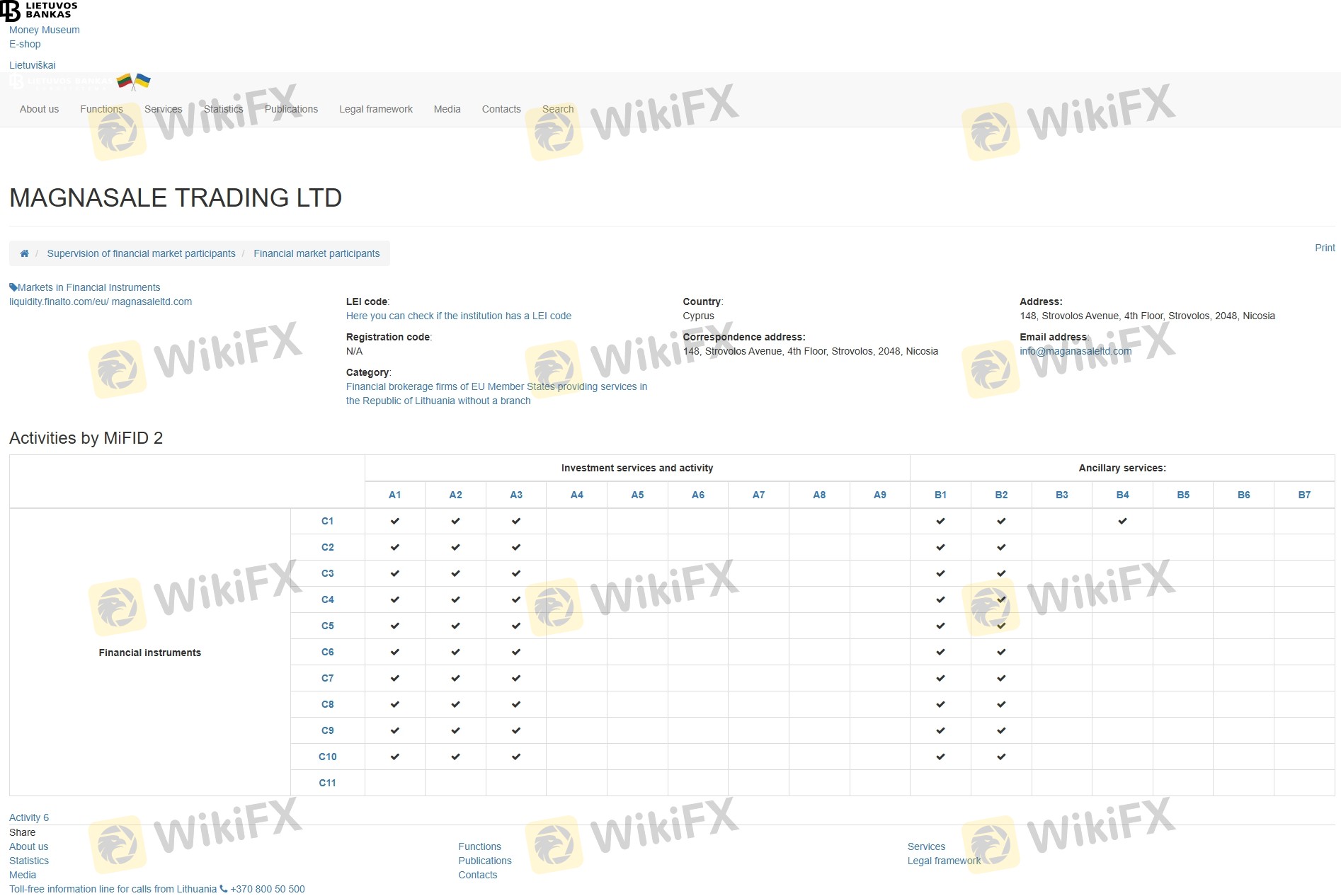
Task: Click the checkmark in row C7 column B1
Action: coord(940,678)
